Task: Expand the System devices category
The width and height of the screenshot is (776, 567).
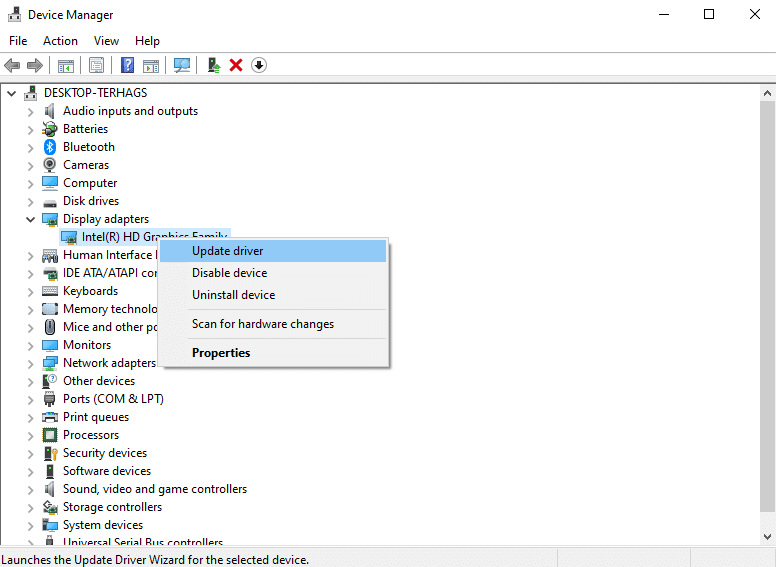Action: pos(31,525)
